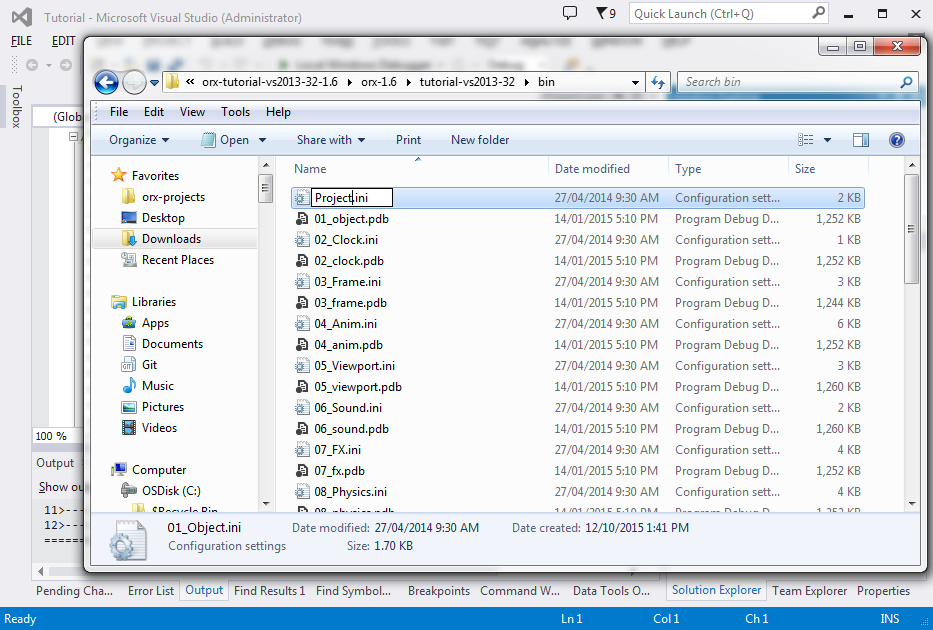Screen dimensions: 933x630
Task: Select the 05_viewport.pdb file
Action: pos(358,387)
